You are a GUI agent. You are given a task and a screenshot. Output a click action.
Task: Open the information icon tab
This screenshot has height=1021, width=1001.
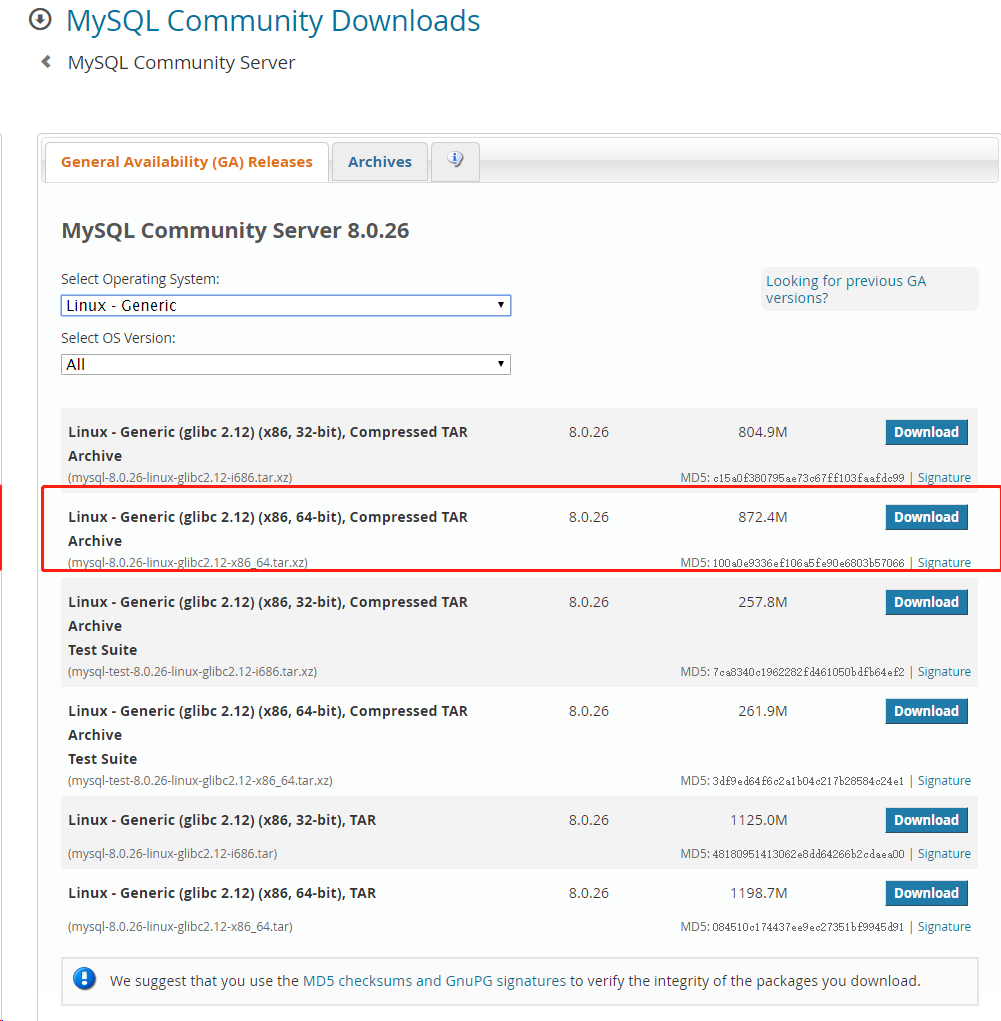455,161
